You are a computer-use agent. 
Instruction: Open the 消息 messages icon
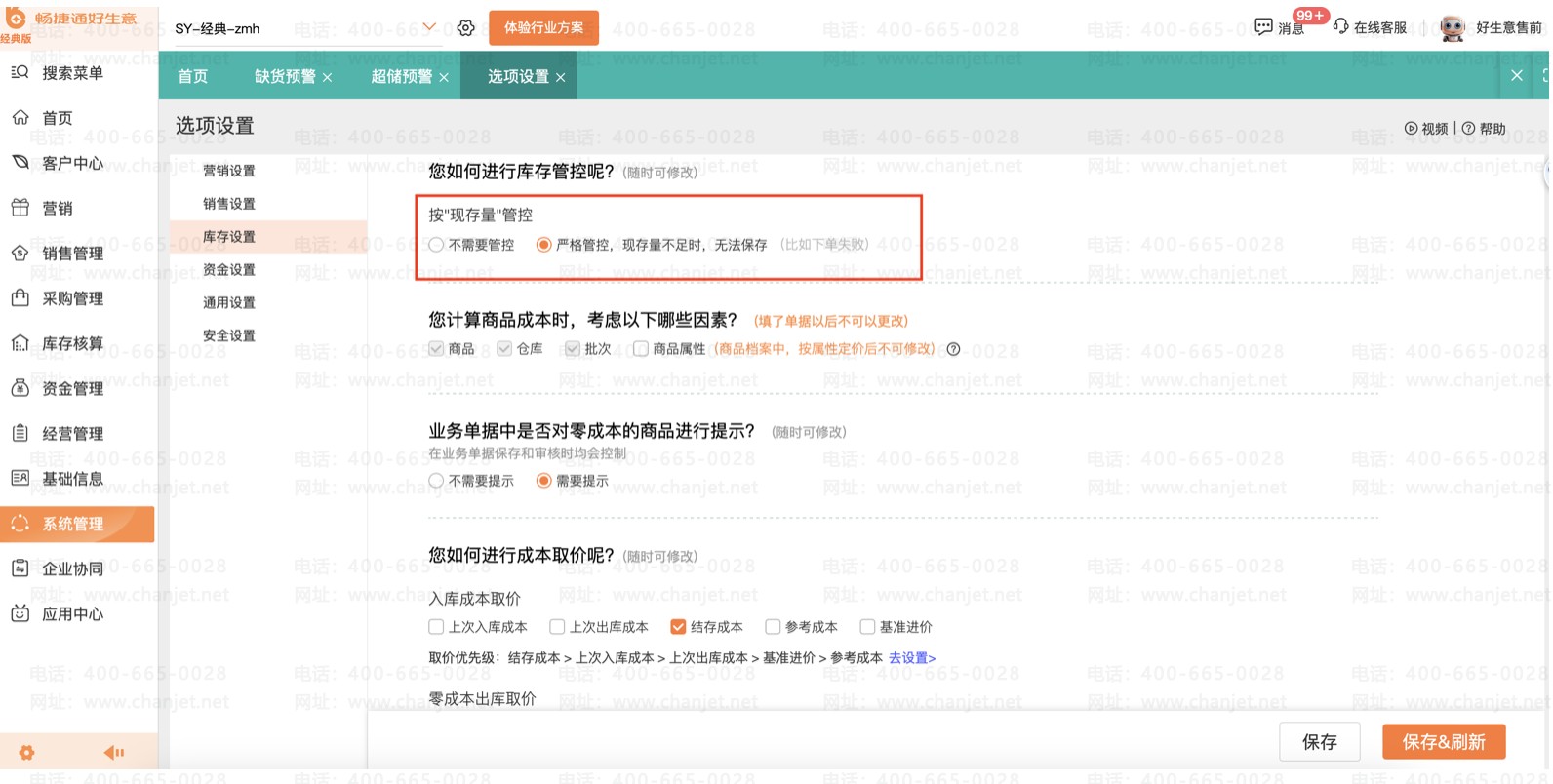point(1263,27)
